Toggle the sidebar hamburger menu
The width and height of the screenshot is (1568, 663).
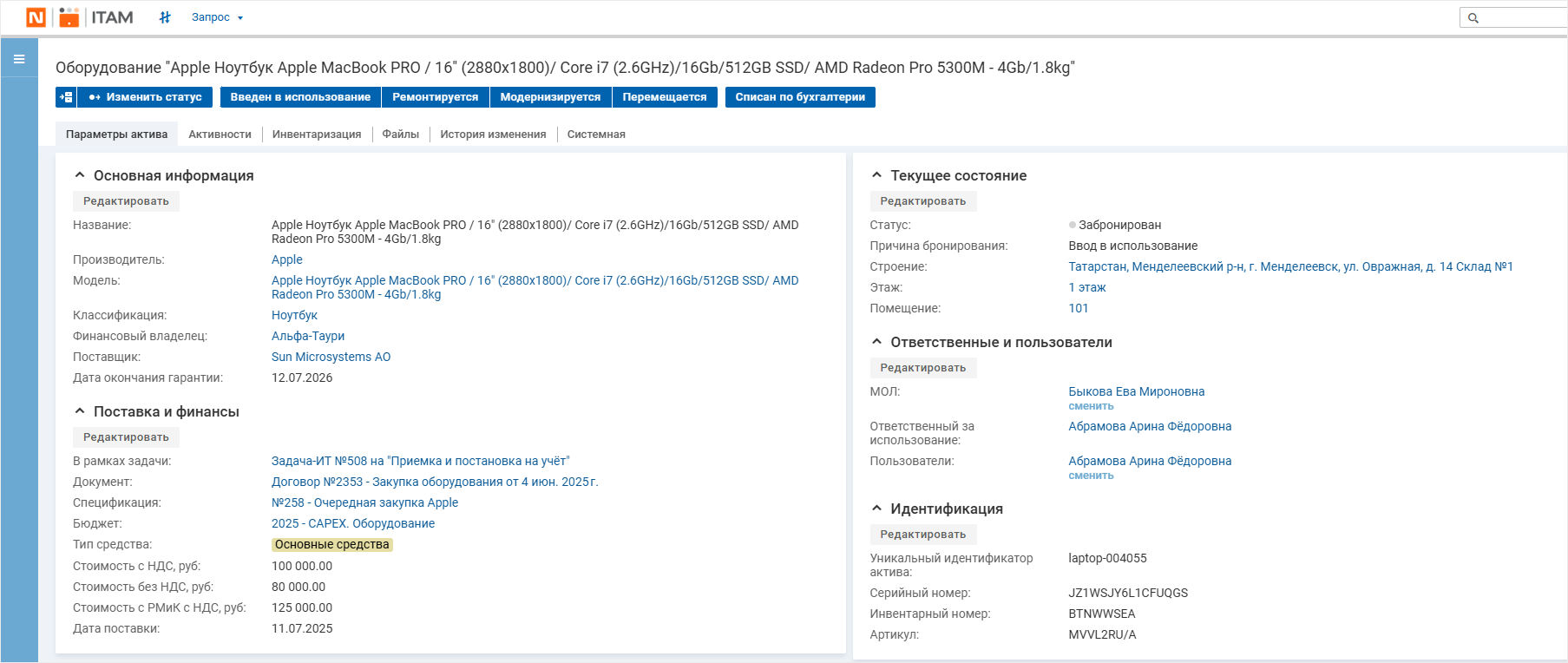[x=19, y=59]
